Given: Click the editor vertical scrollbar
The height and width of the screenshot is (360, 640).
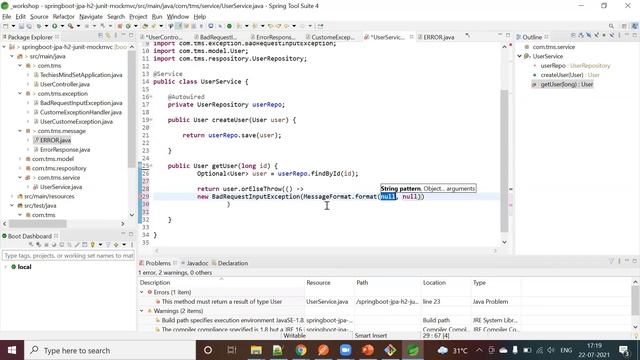Looking at the screenshot, I should (x=504, y=160).
